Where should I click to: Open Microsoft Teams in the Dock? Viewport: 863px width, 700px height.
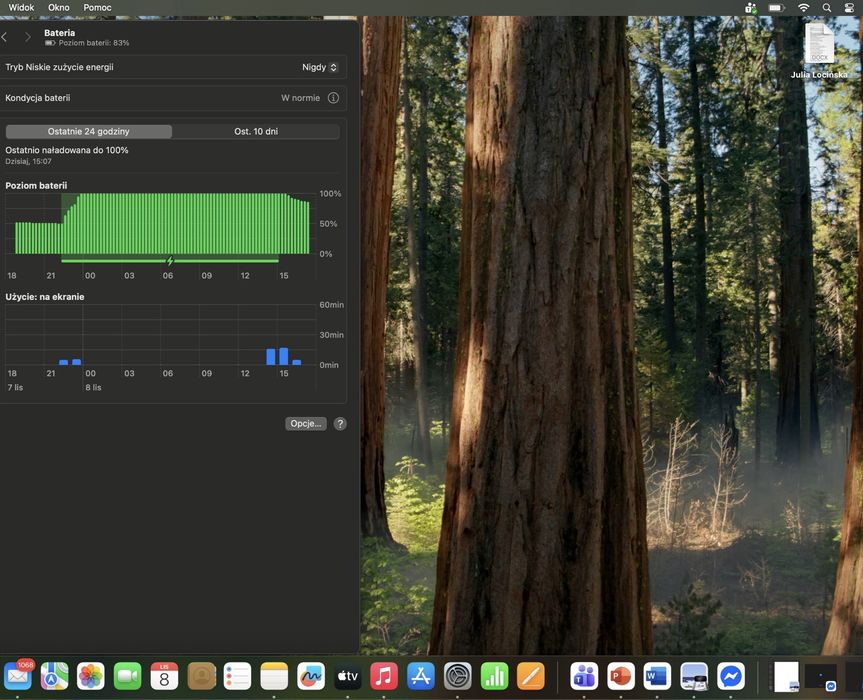tap(584, 676)
